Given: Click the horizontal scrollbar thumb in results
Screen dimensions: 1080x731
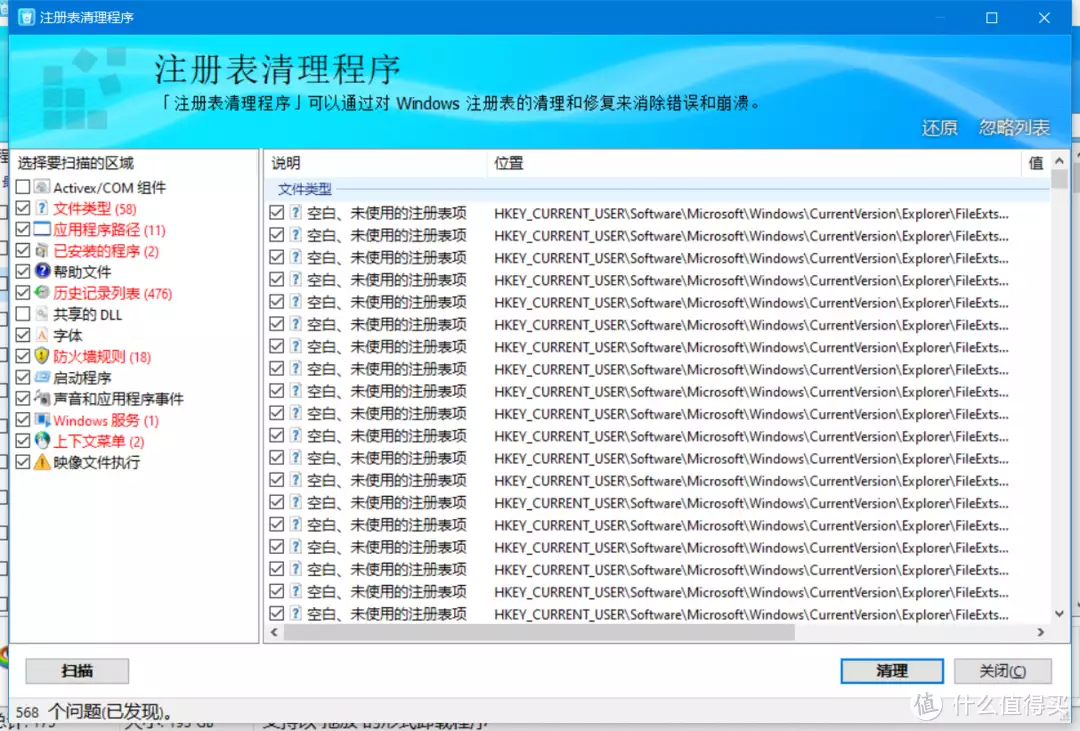Looking at the screenshot, I should click(539, 632).
